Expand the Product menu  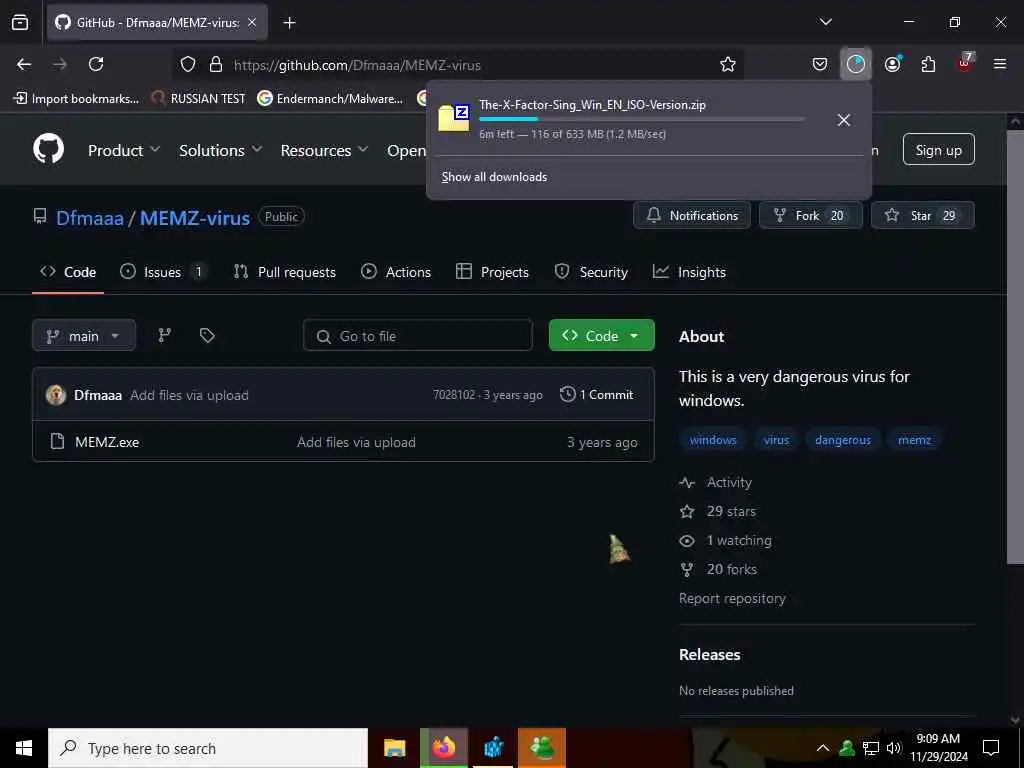(x=124, y=150)
